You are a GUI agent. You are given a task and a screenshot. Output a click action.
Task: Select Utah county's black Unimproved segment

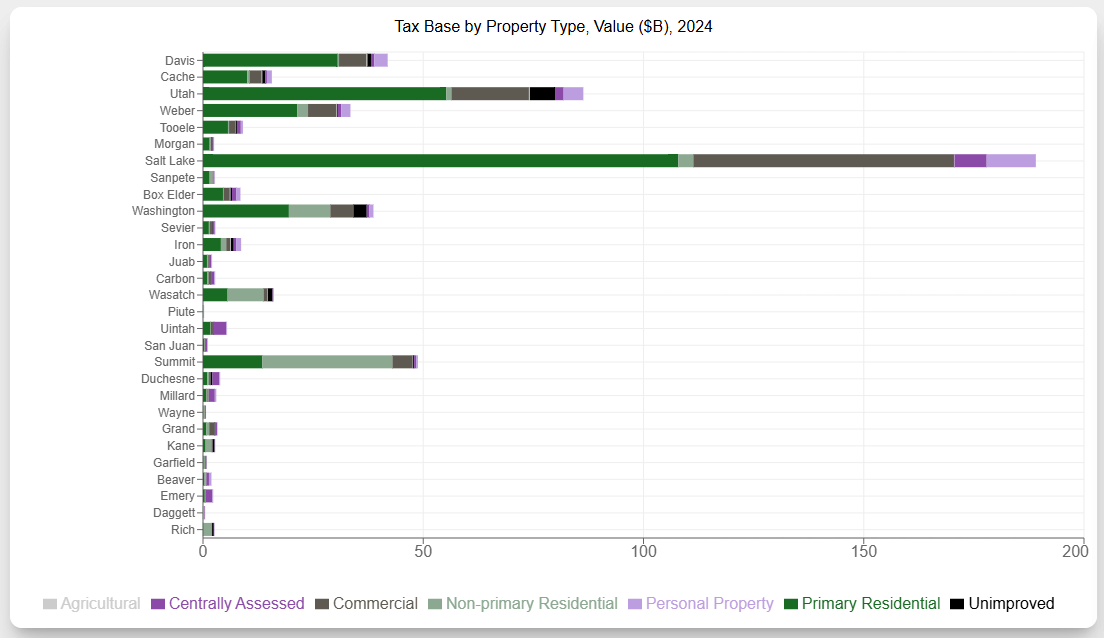[541, 94]
